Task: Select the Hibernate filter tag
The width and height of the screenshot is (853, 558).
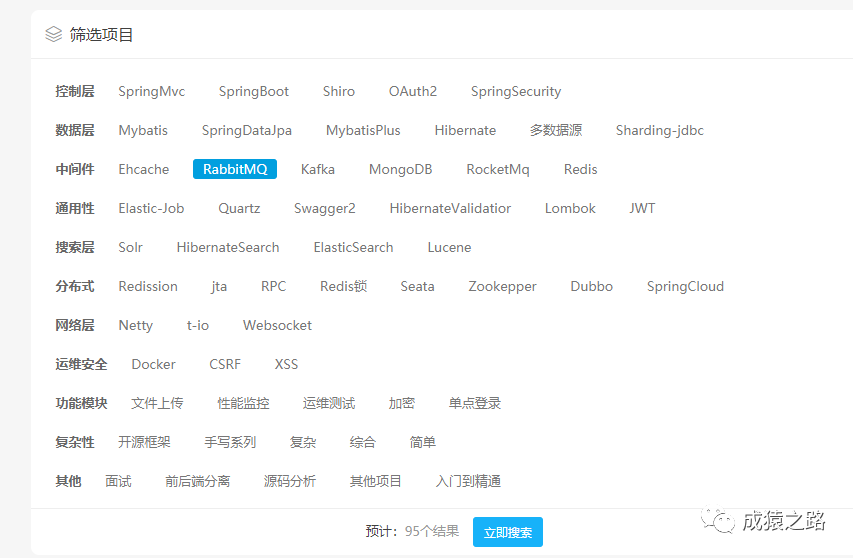Action: (465, 131)
